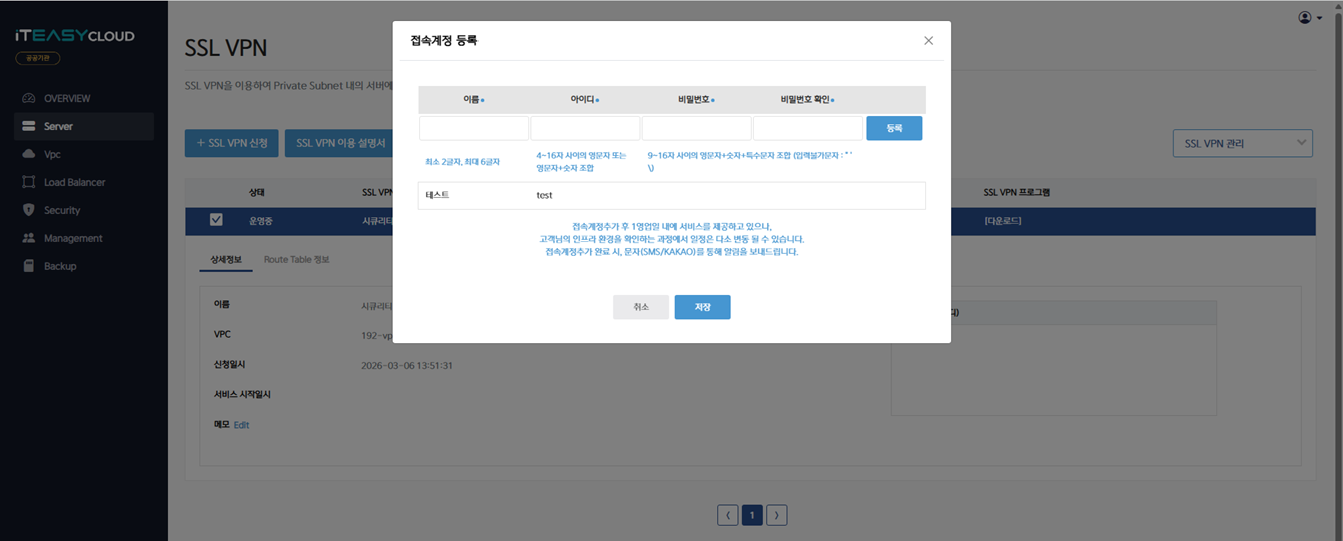Click the Vpc cloud icon
The image size is (1343, 541).
pos(28,155)
